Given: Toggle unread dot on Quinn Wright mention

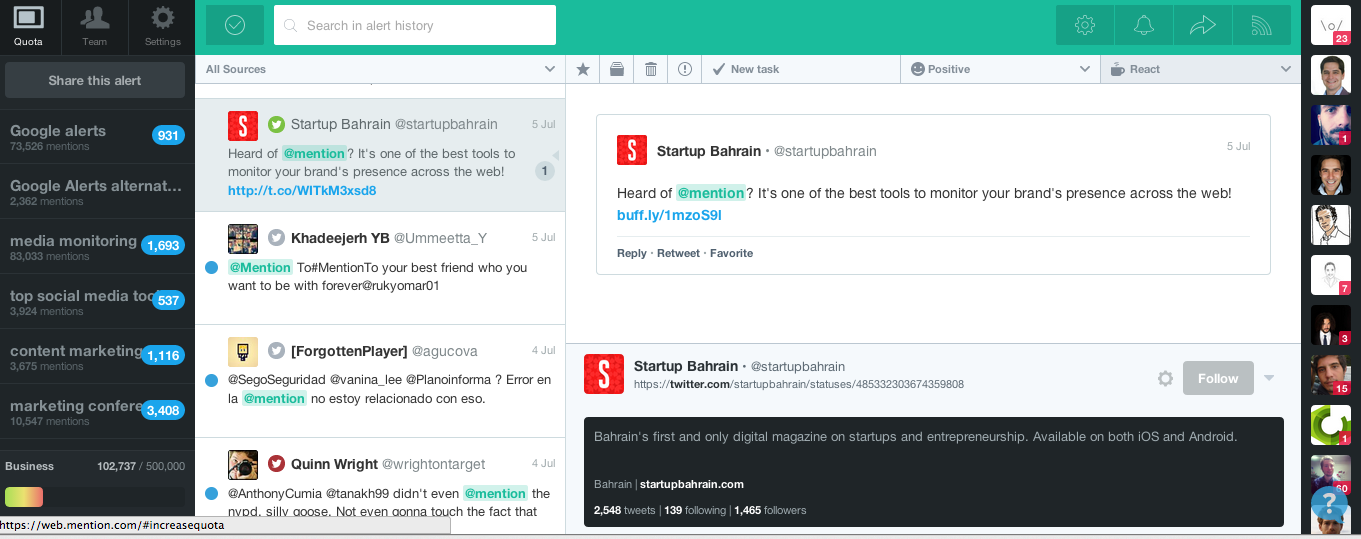Looking at the screenshot, I should [211, 493].
